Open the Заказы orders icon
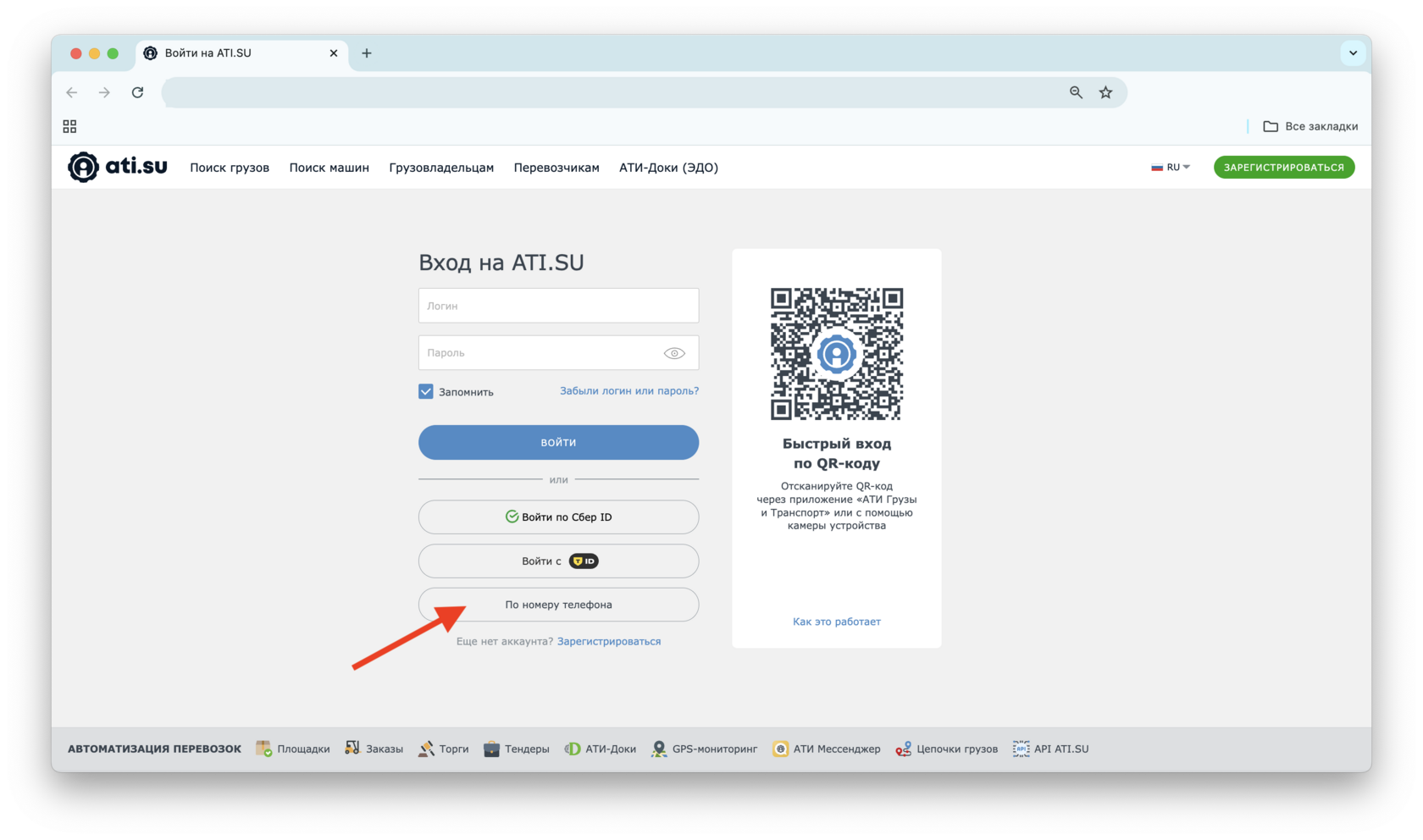Image resolution: width=1423 pixels, height=840 pixels. (352, 749)
